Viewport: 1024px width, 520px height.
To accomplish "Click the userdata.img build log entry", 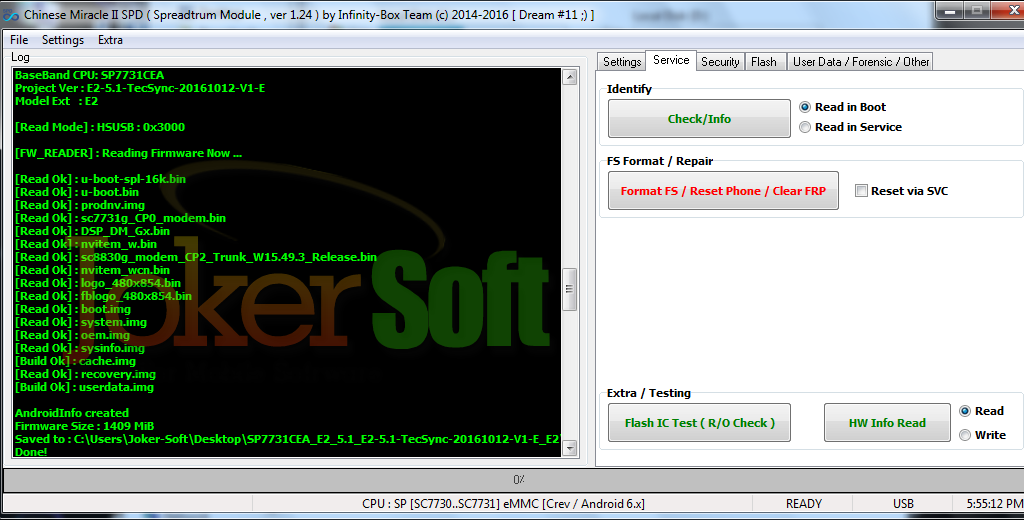I will [84, 387].
